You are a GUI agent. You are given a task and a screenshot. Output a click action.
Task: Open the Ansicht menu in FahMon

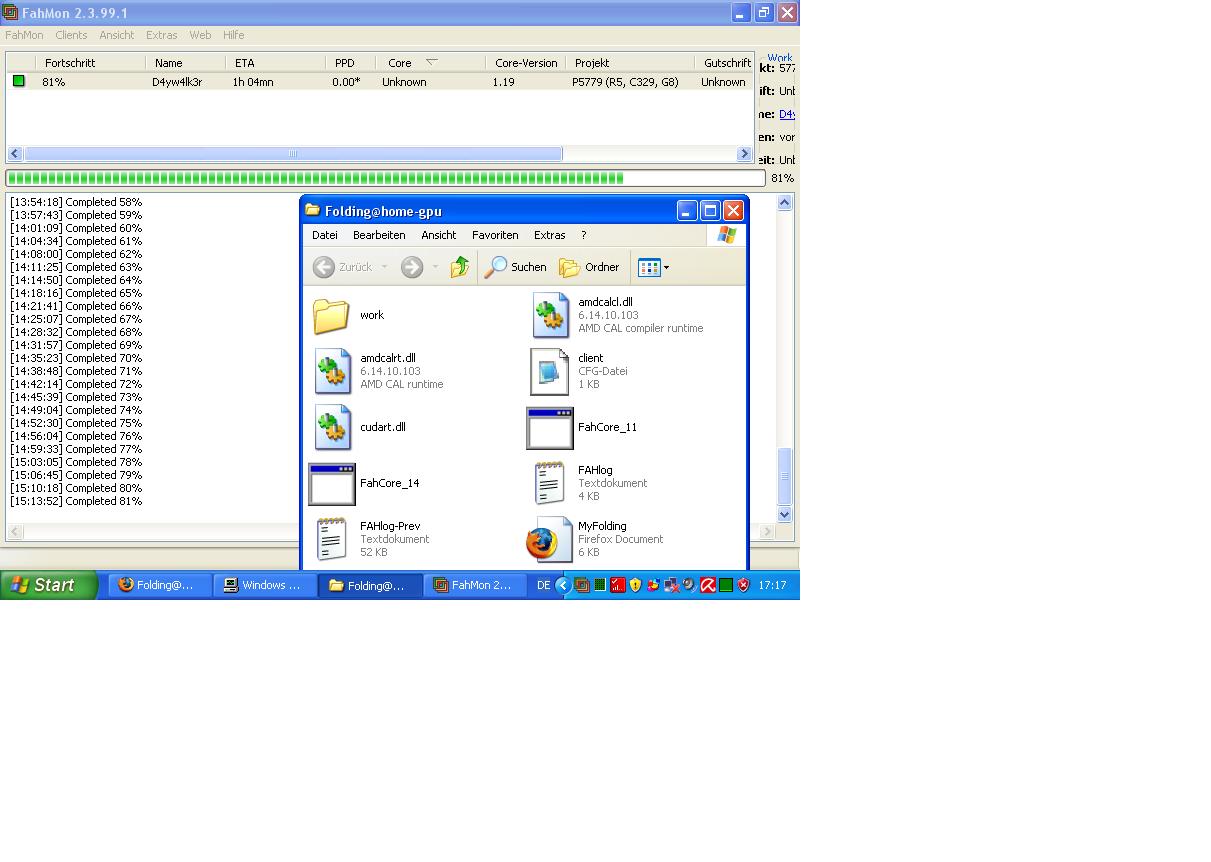(x=117, y=35)
